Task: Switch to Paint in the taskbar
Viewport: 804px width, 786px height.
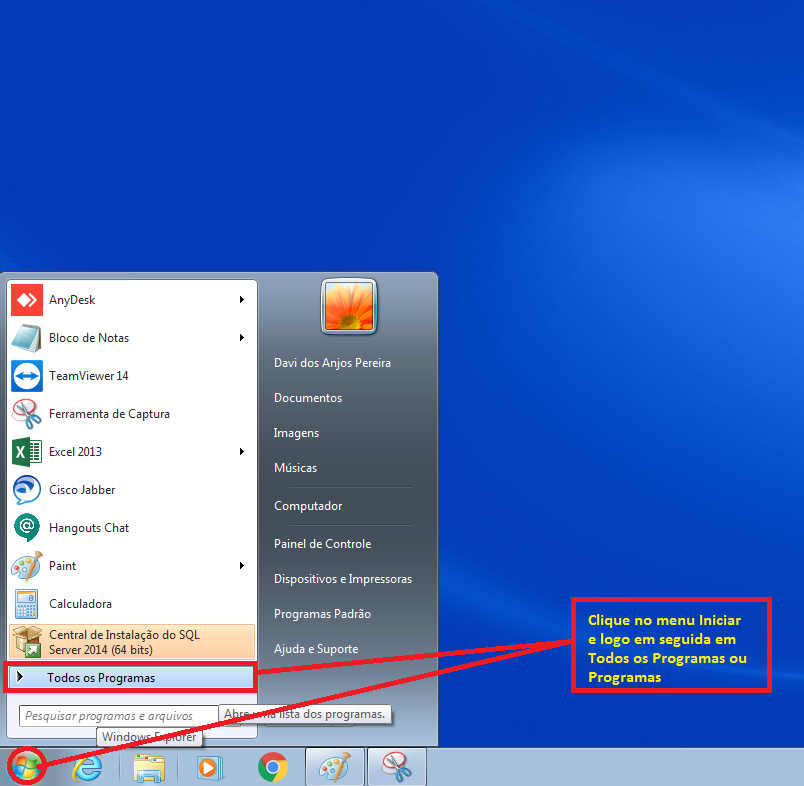Action: pyautogui.click(x=335, y=767)
